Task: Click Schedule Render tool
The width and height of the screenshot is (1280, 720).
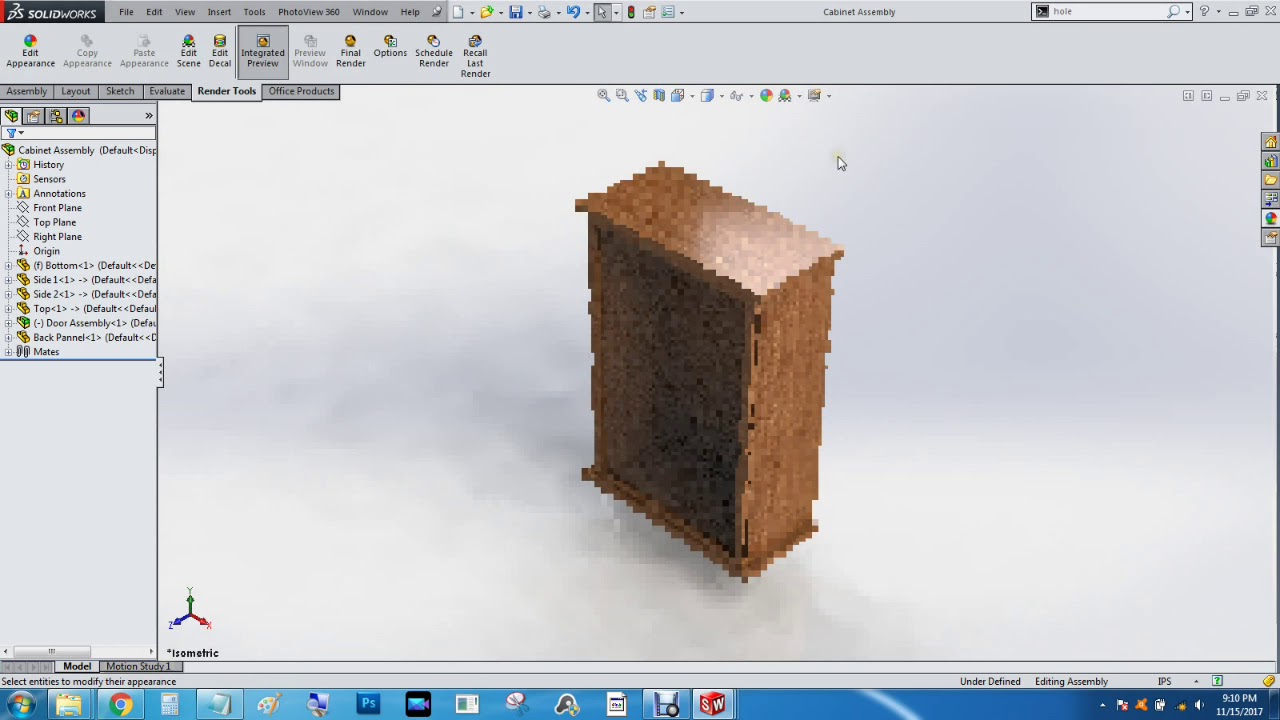Action: [433, 52]
